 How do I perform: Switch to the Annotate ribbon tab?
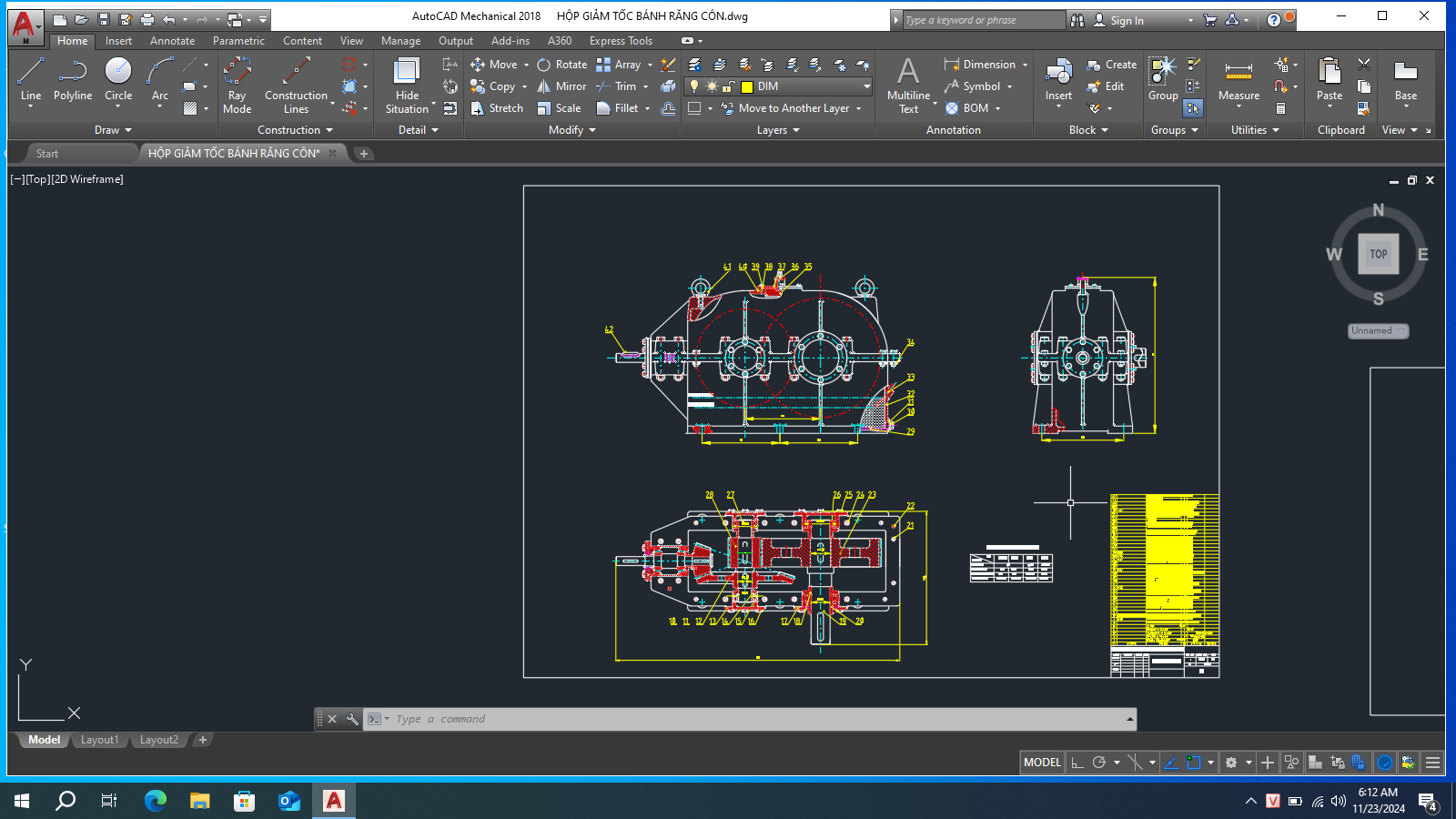[172, 41]
